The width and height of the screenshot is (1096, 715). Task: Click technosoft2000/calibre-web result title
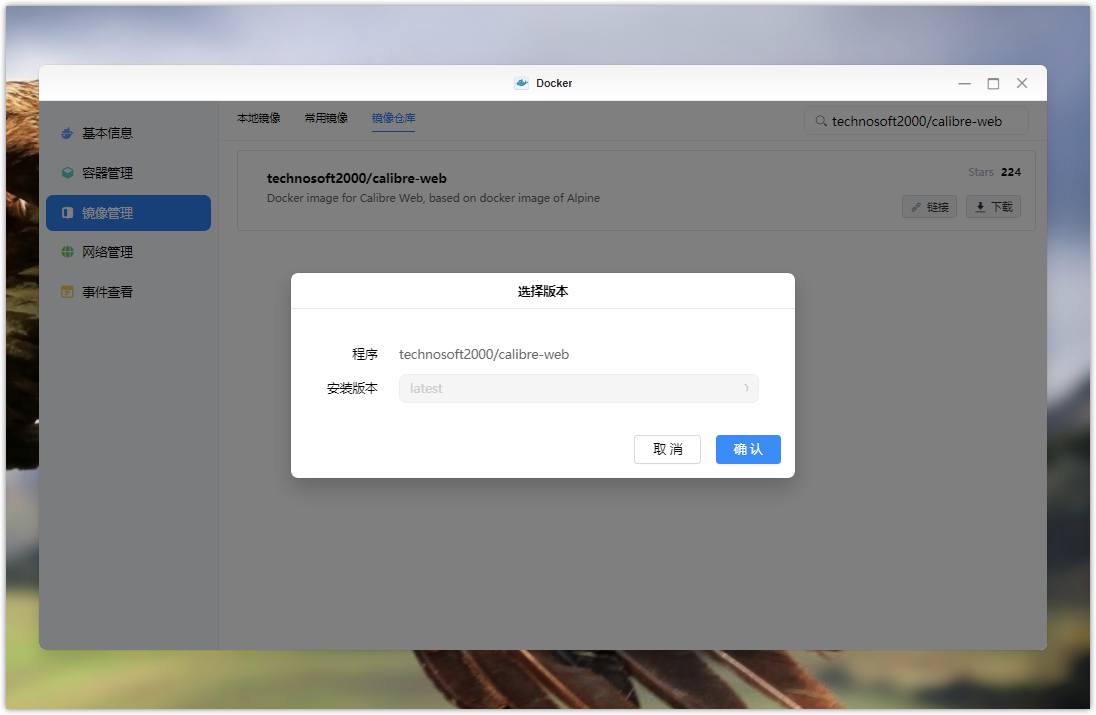(356, 178)
